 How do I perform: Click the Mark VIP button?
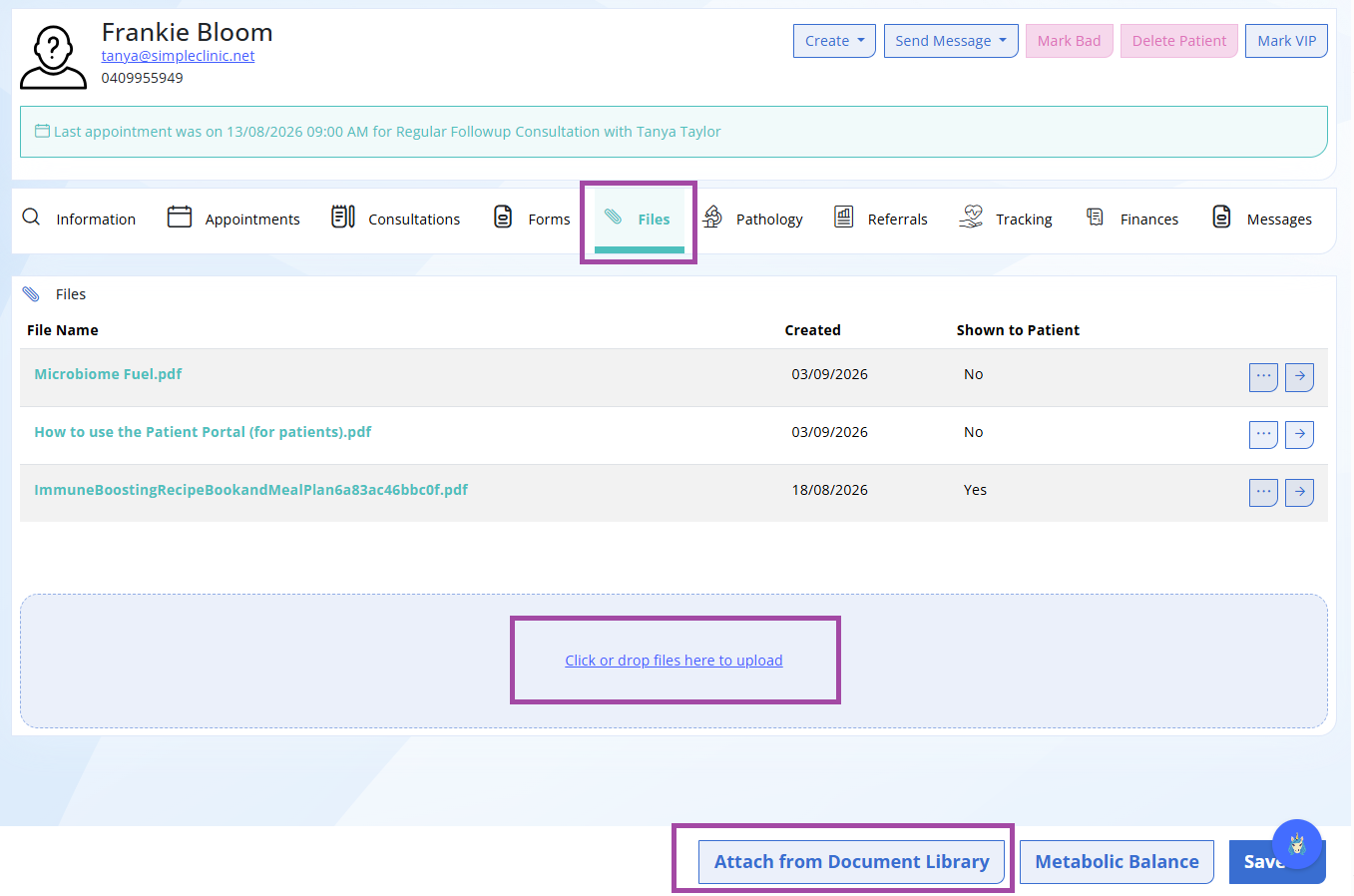[1286, 41]
